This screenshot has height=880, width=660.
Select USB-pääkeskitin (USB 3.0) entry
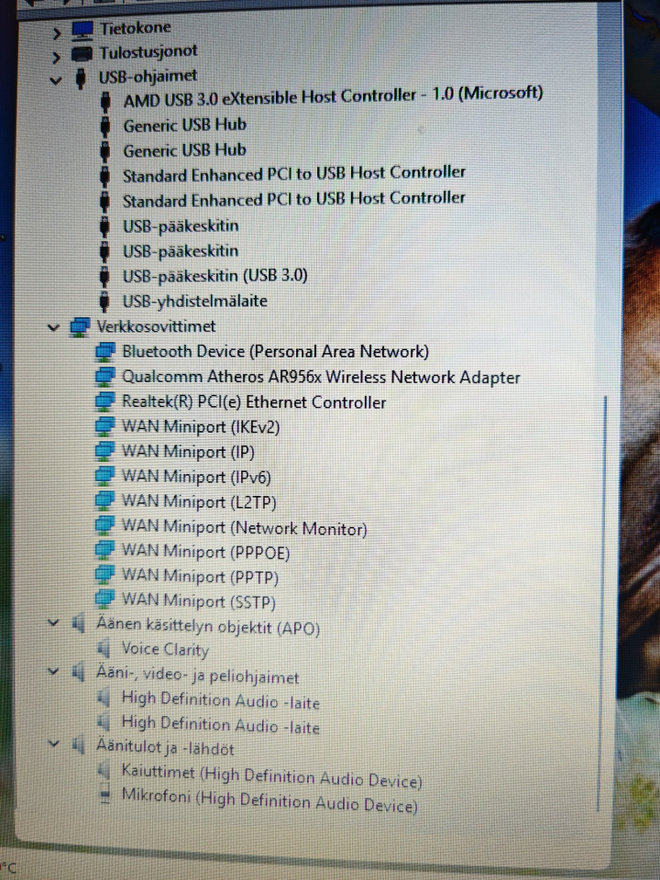click(x=215, y=276)
